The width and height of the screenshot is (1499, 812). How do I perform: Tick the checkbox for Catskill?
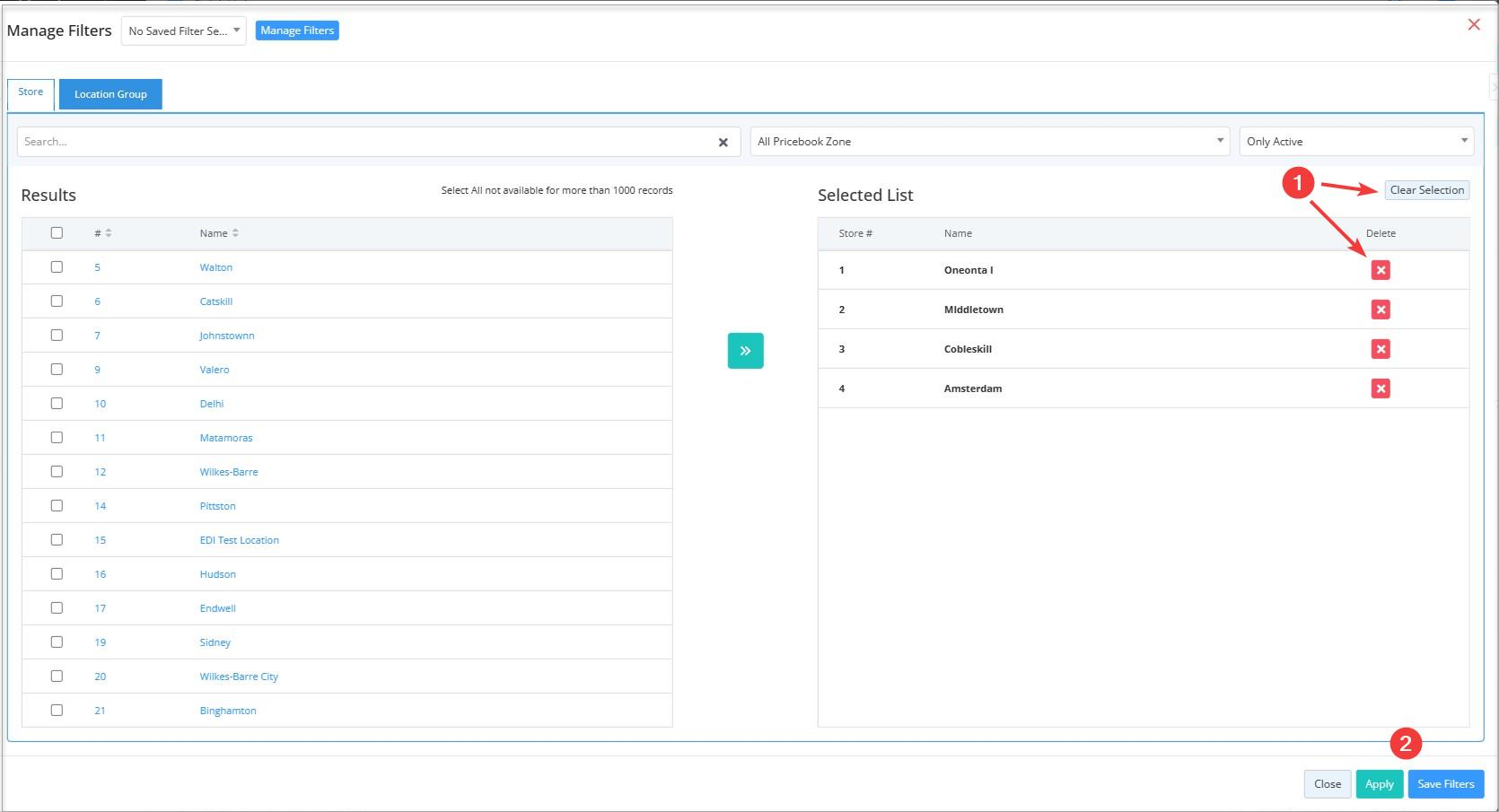click(x=57, y=301)
